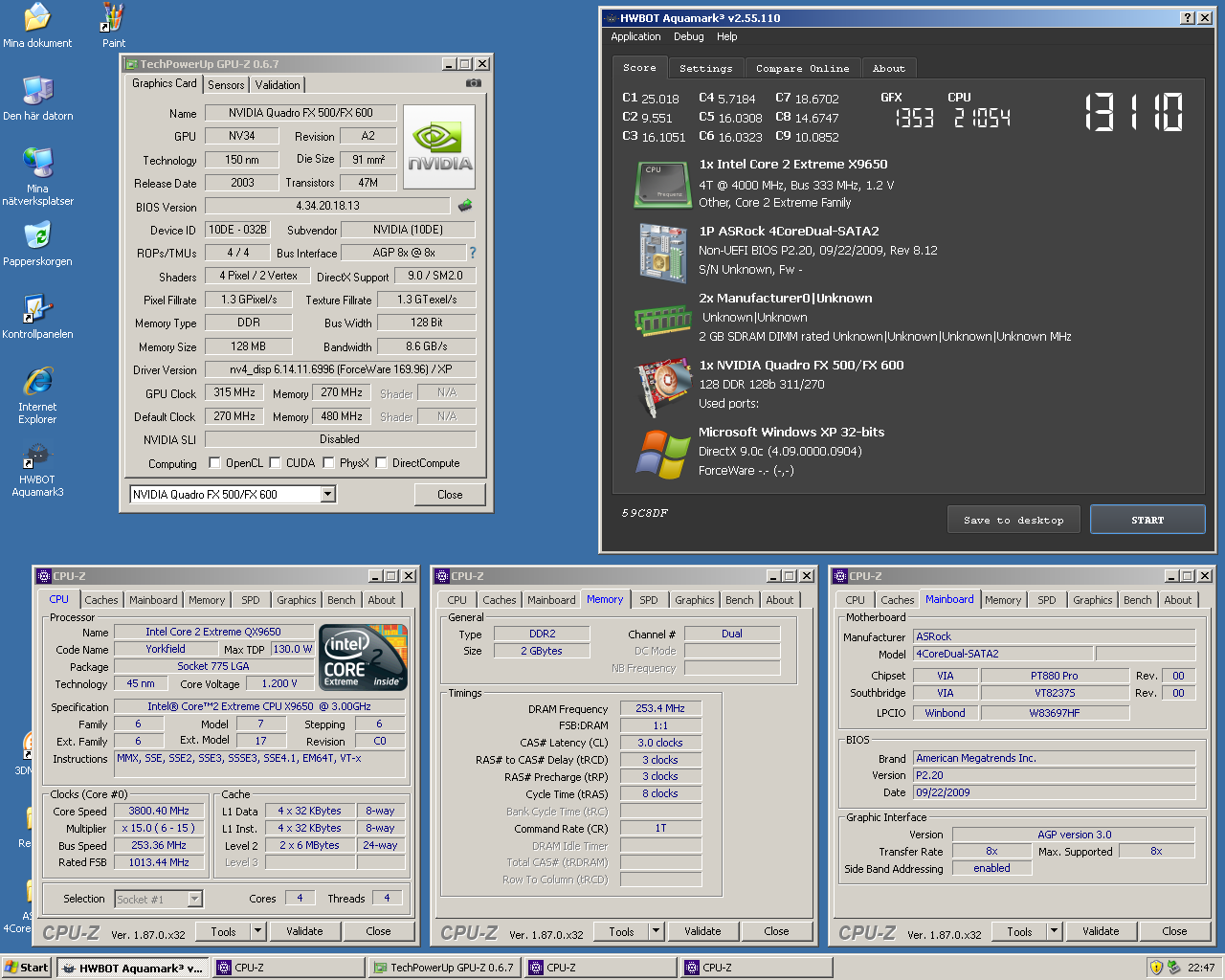Click the 59C8DF checksum text in Aquamark
Screen dimensions: 1225x980
click(x=645, y=513)
